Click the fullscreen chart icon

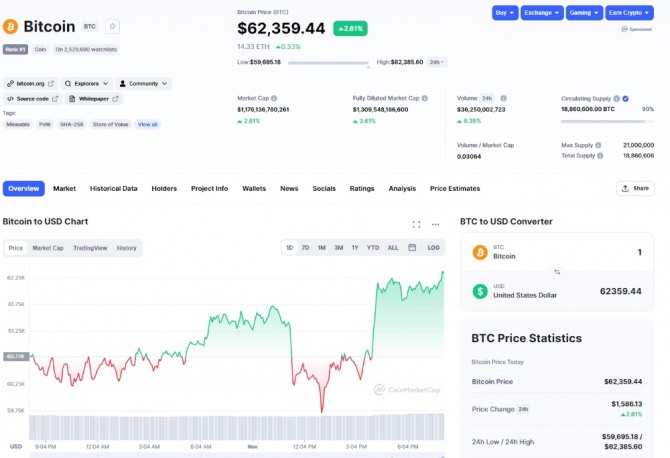click(417, 225)
